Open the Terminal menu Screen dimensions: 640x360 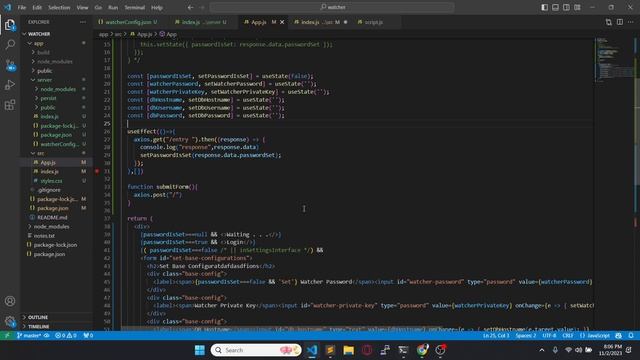click(135, 7)
